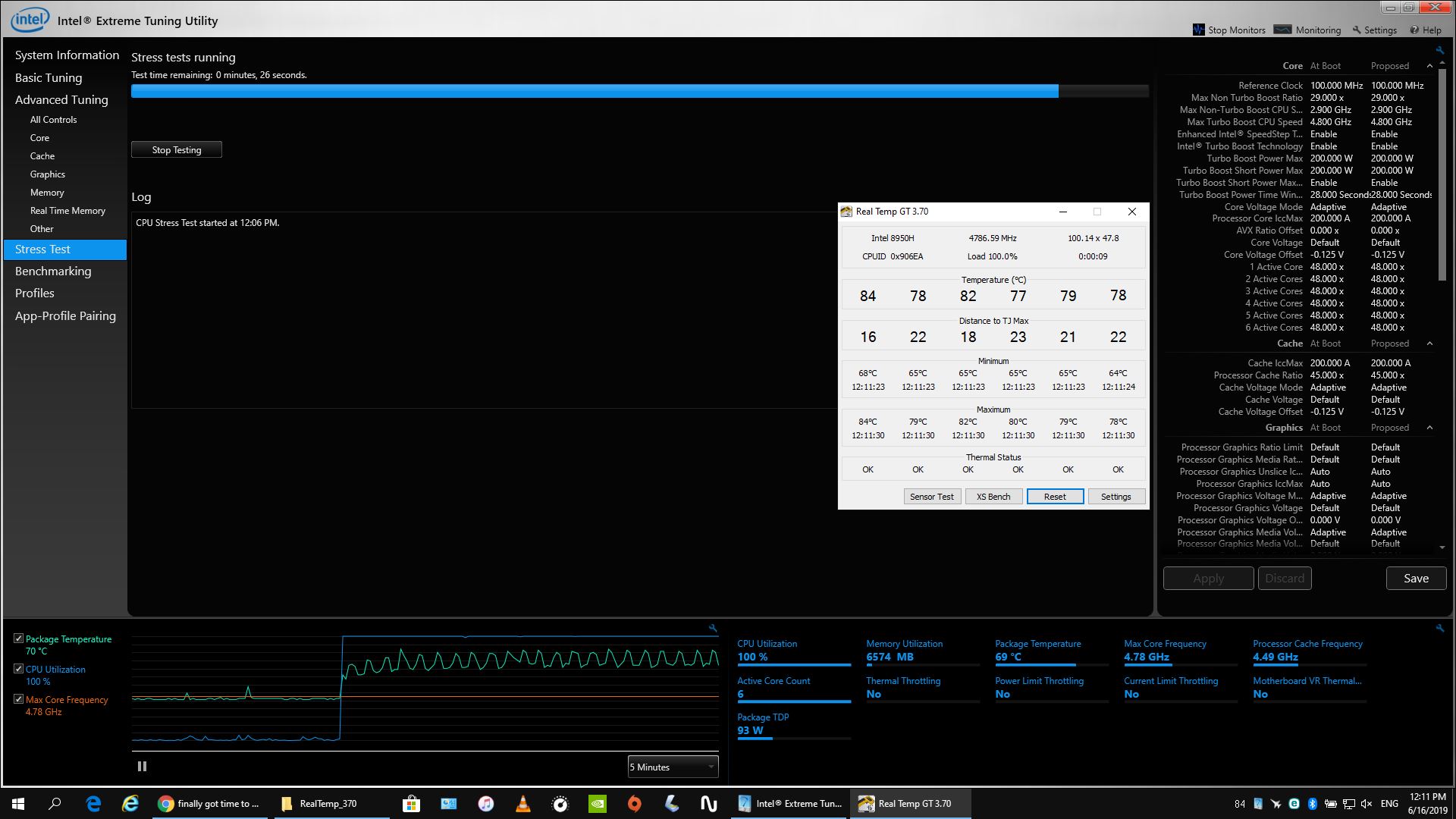Viewport: 1456px width, 819px height.
Task: Open Settings from the top toolbar
Action: click(x=1375, y=30)
